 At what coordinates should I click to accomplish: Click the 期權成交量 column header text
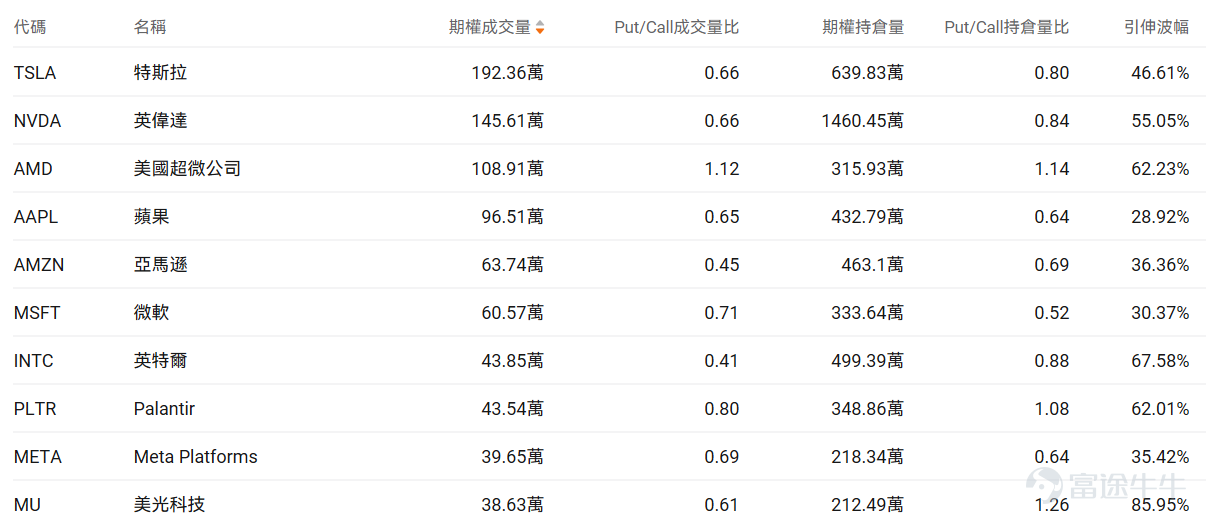(490, 27)
